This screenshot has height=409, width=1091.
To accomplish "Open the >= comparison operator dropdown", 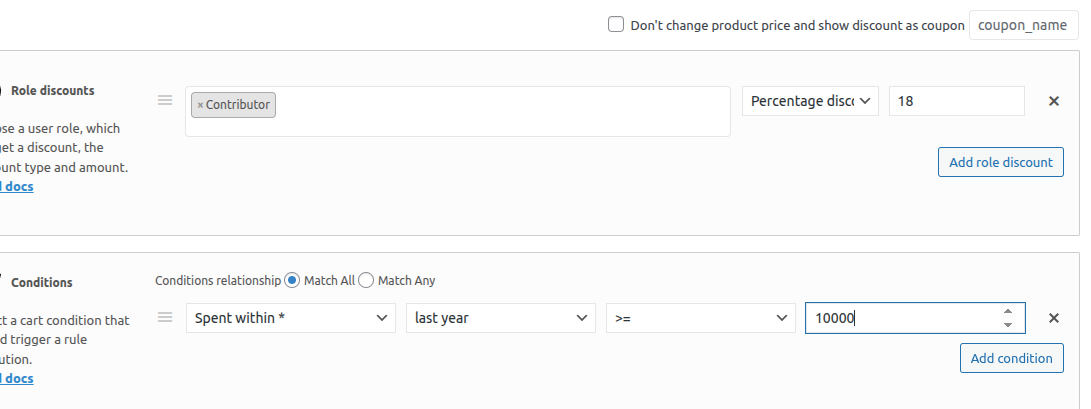I will point(700,318).
